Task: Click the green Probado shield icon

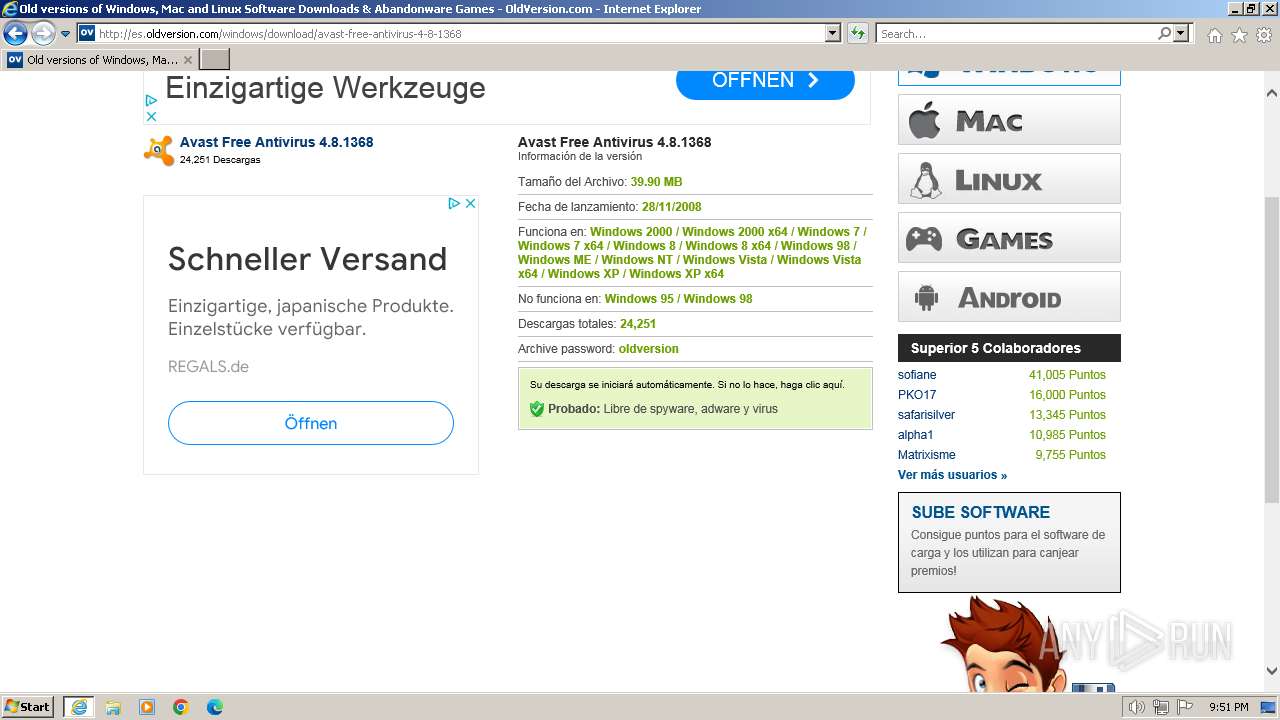Action: [537, 409]
